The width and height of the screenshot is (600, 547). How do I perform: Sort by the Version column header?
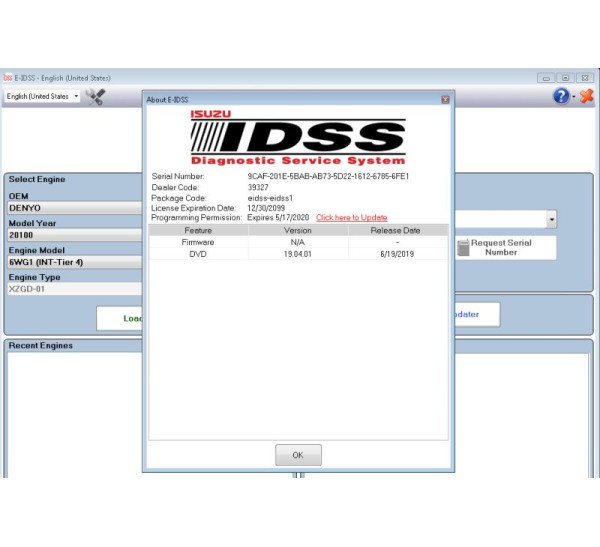click(x=298, y=230)
